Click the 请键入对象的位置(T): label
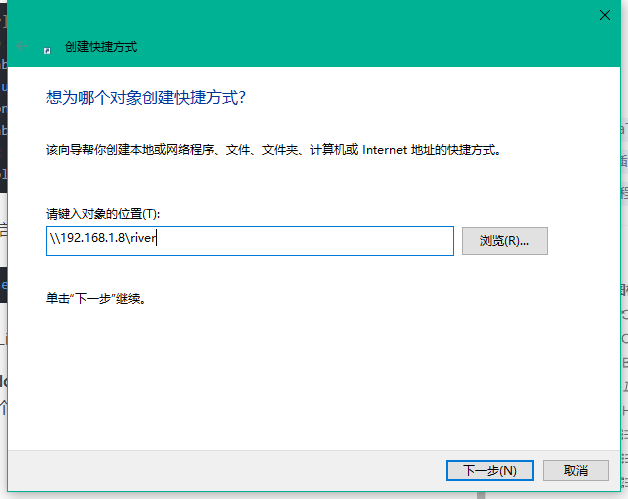 coord(103,214)
